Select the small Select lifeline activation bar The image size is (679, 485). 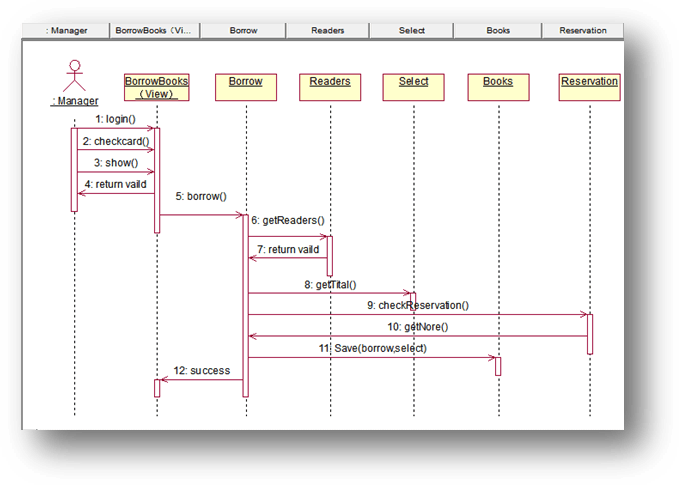[413, 301]
